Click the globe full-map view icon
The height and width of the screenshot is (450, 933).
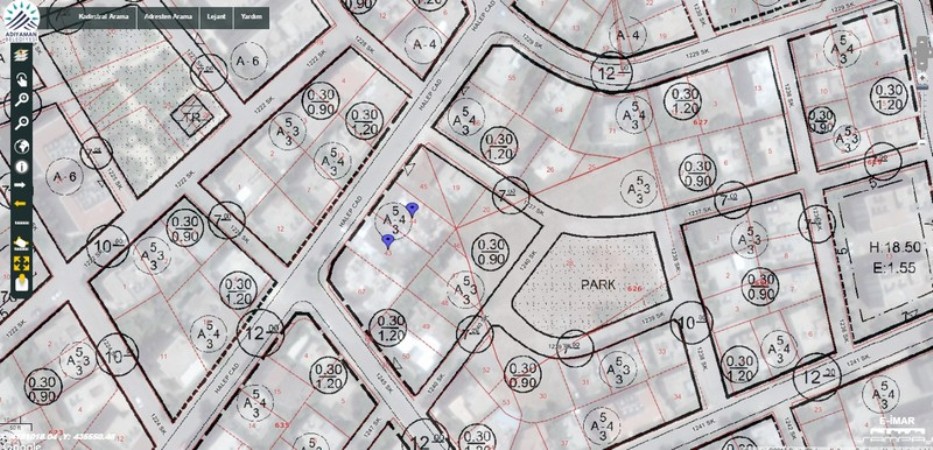pyautogui.click(x=21, y=145)
